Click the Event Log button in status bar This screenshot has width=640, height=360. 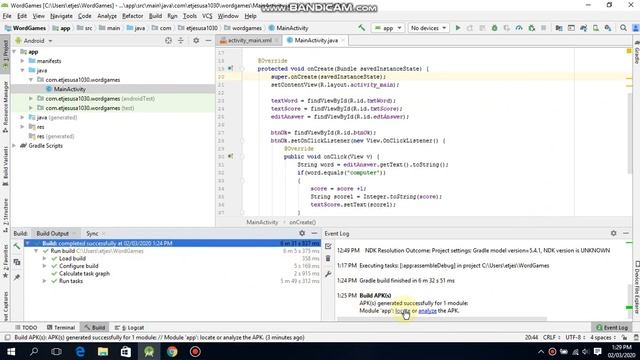coord(611,327)
